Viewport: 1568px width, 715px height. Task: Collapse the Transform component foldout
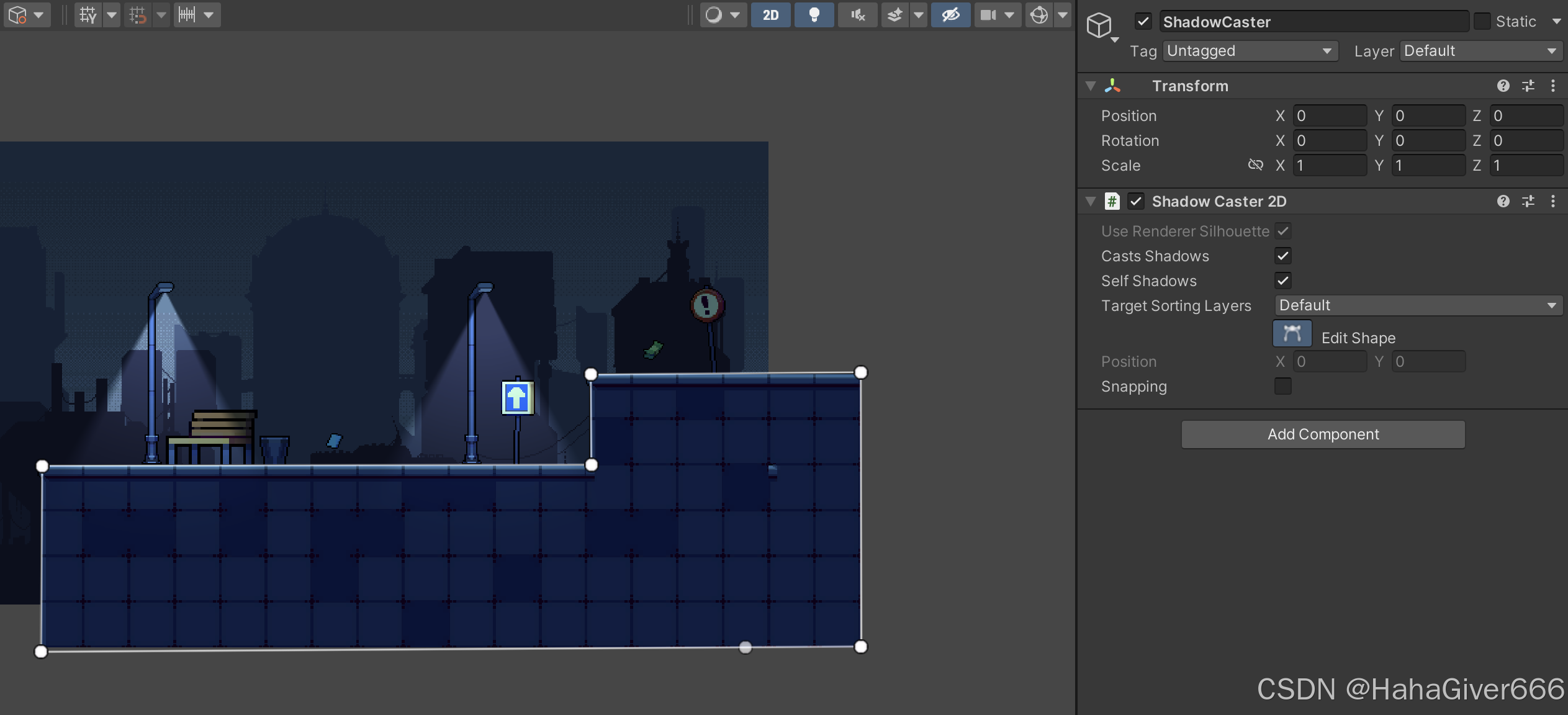pos(1091,86)
